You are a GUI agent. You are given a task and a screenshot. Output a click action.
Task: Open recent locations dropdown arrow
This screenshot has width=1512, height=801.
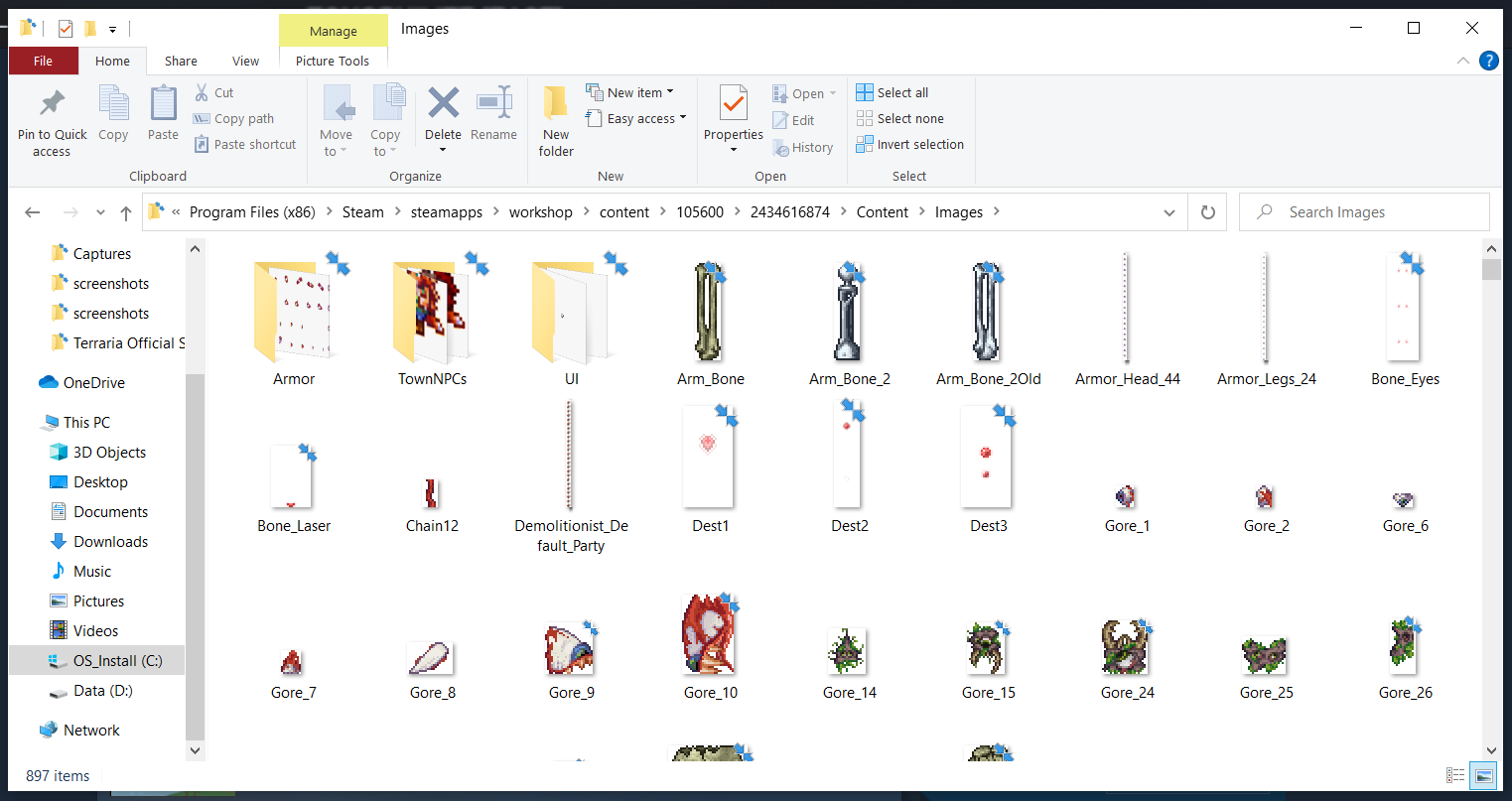tap(100, 212)
